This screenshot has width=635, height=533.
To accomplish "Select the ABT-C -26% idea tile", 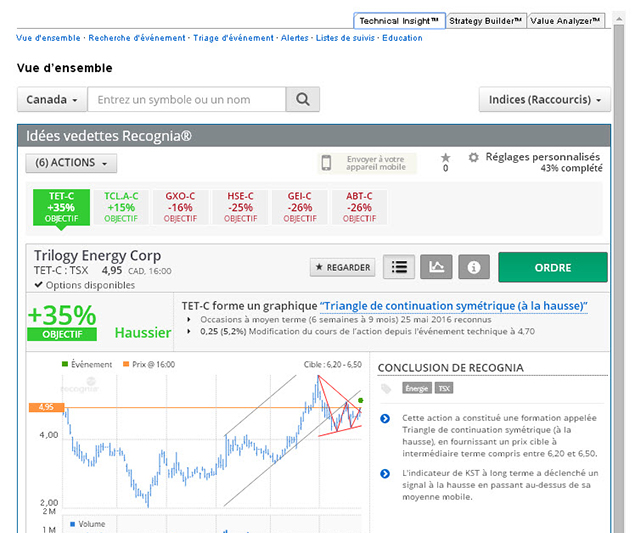I will (x=359, y=207).
